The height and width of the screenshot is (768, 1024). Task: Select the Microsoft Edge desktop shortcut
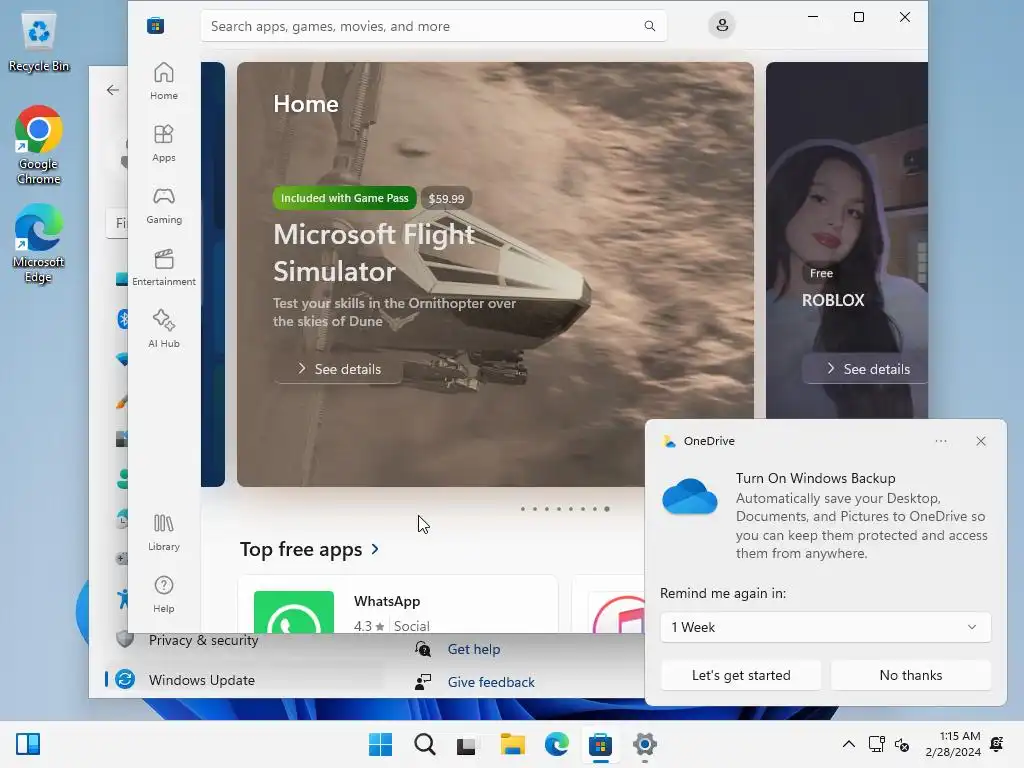39,244
